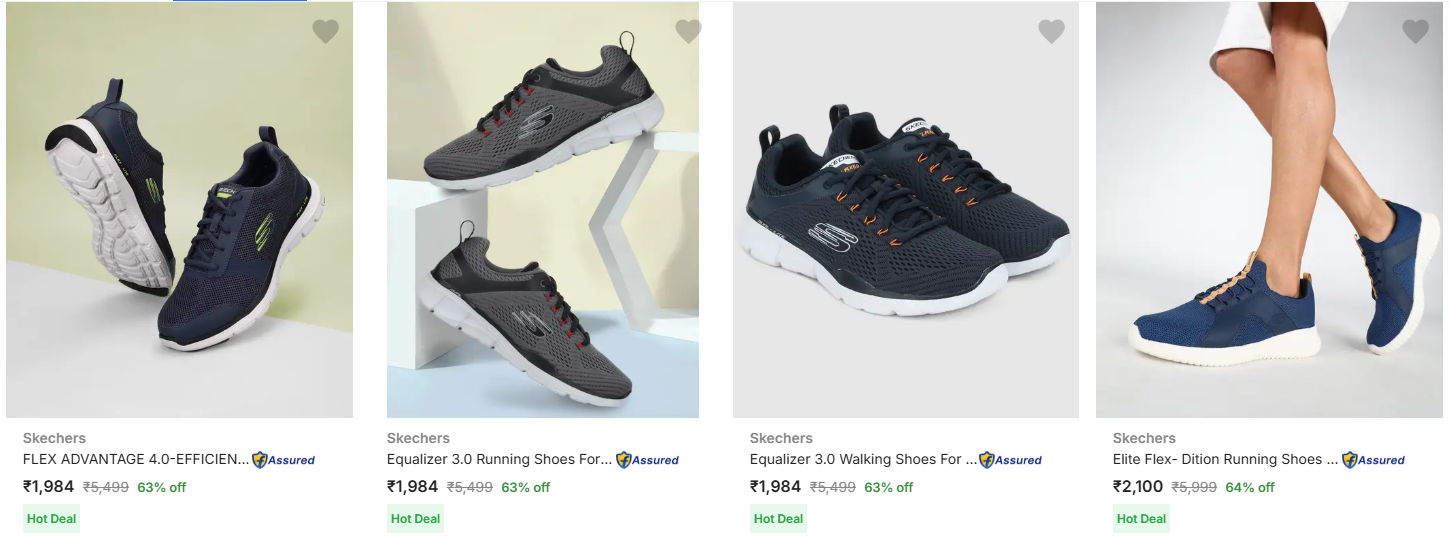Click Skechers brand above Equalizer 3.0 Walking Shoes
Screen dimensions: 1449x540
click(781, 438)
